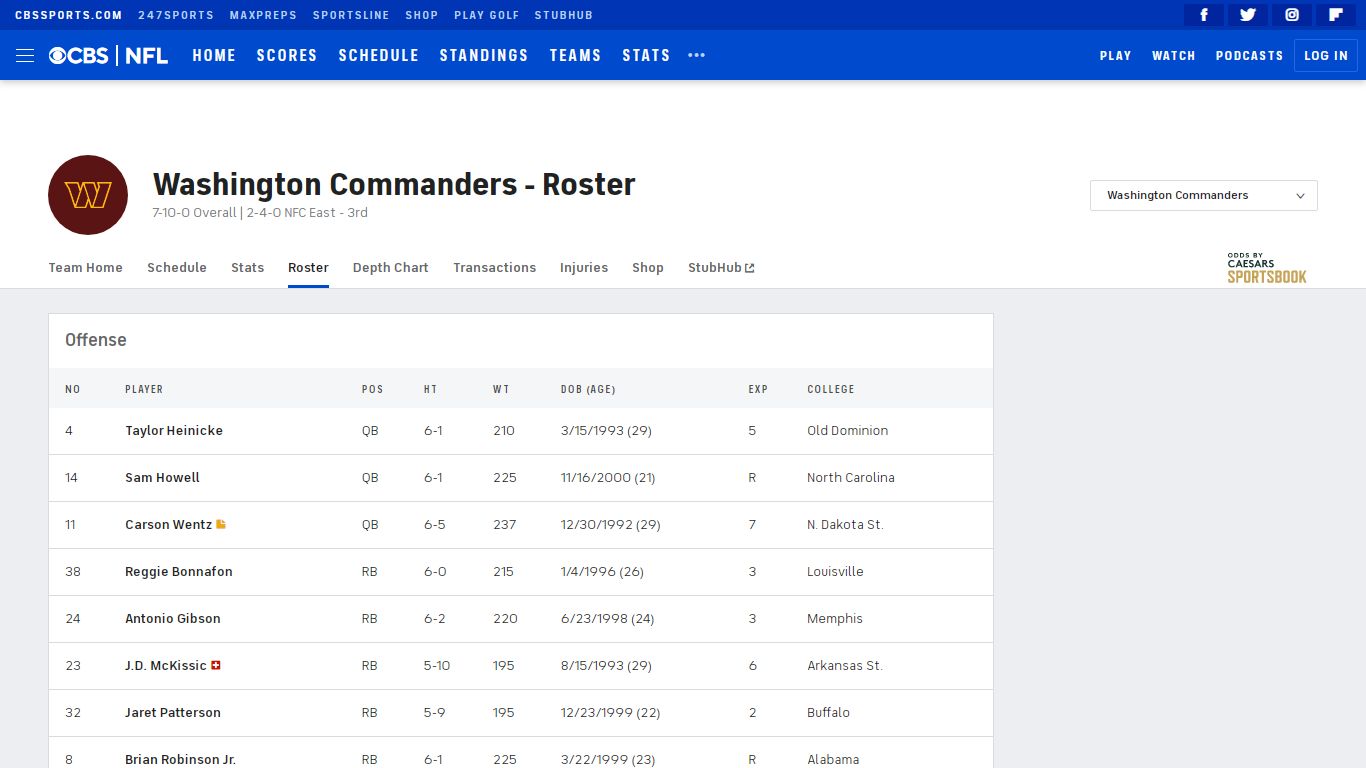
Task: Open the CBS Sports Twitter icon
Action: [1248, 15]
